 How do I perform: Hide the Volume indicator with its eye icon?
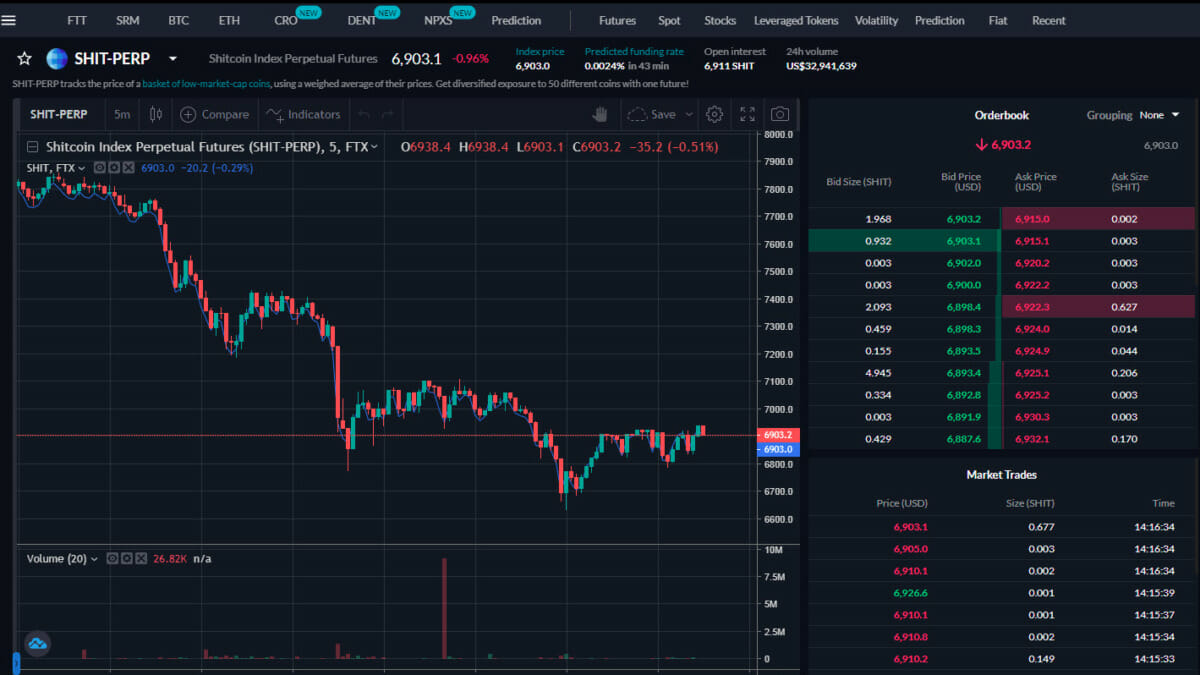point(112,559)
